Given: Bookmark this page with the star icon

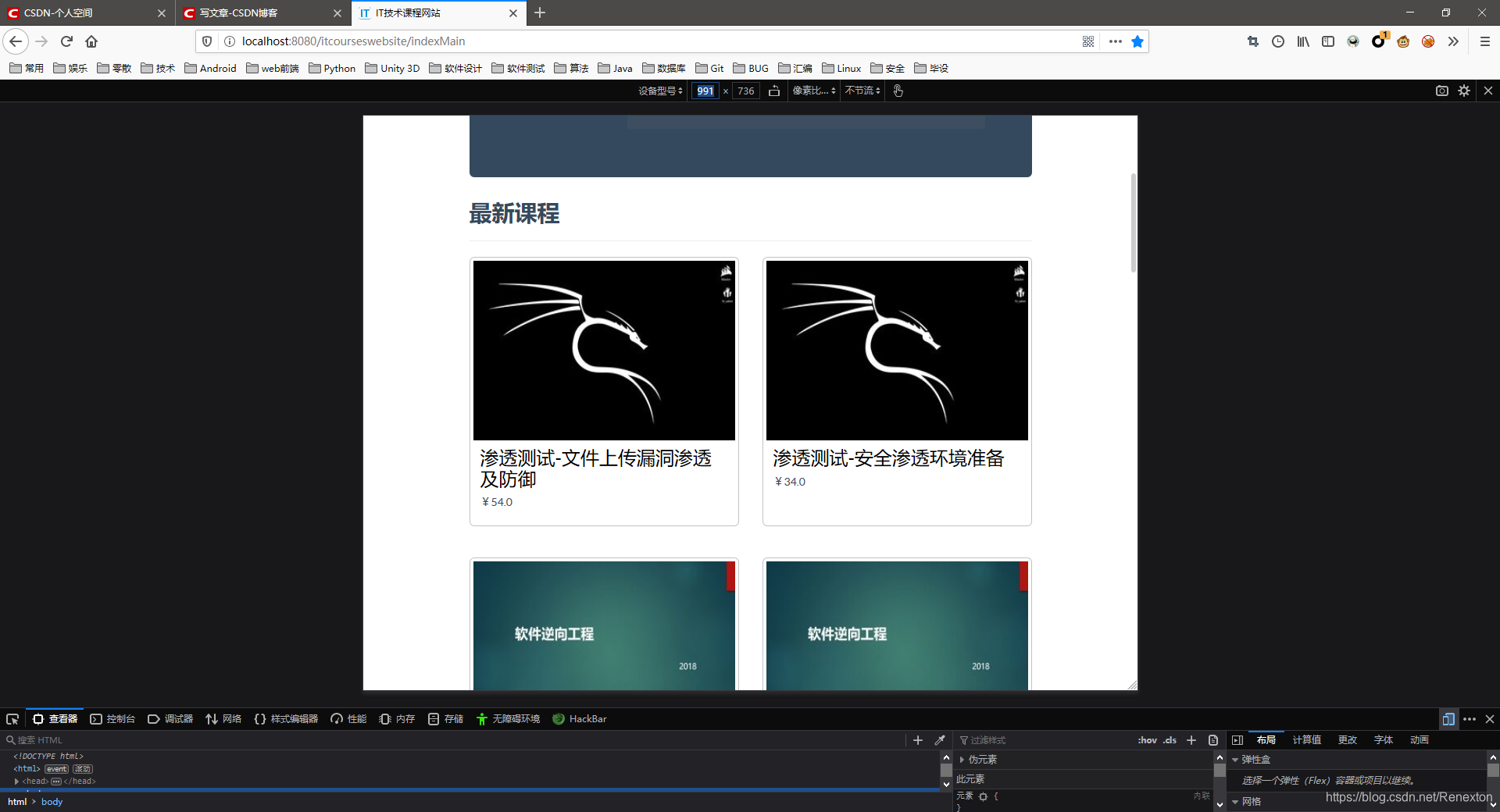Looking at the screenshot, I should coord(1137,41).
